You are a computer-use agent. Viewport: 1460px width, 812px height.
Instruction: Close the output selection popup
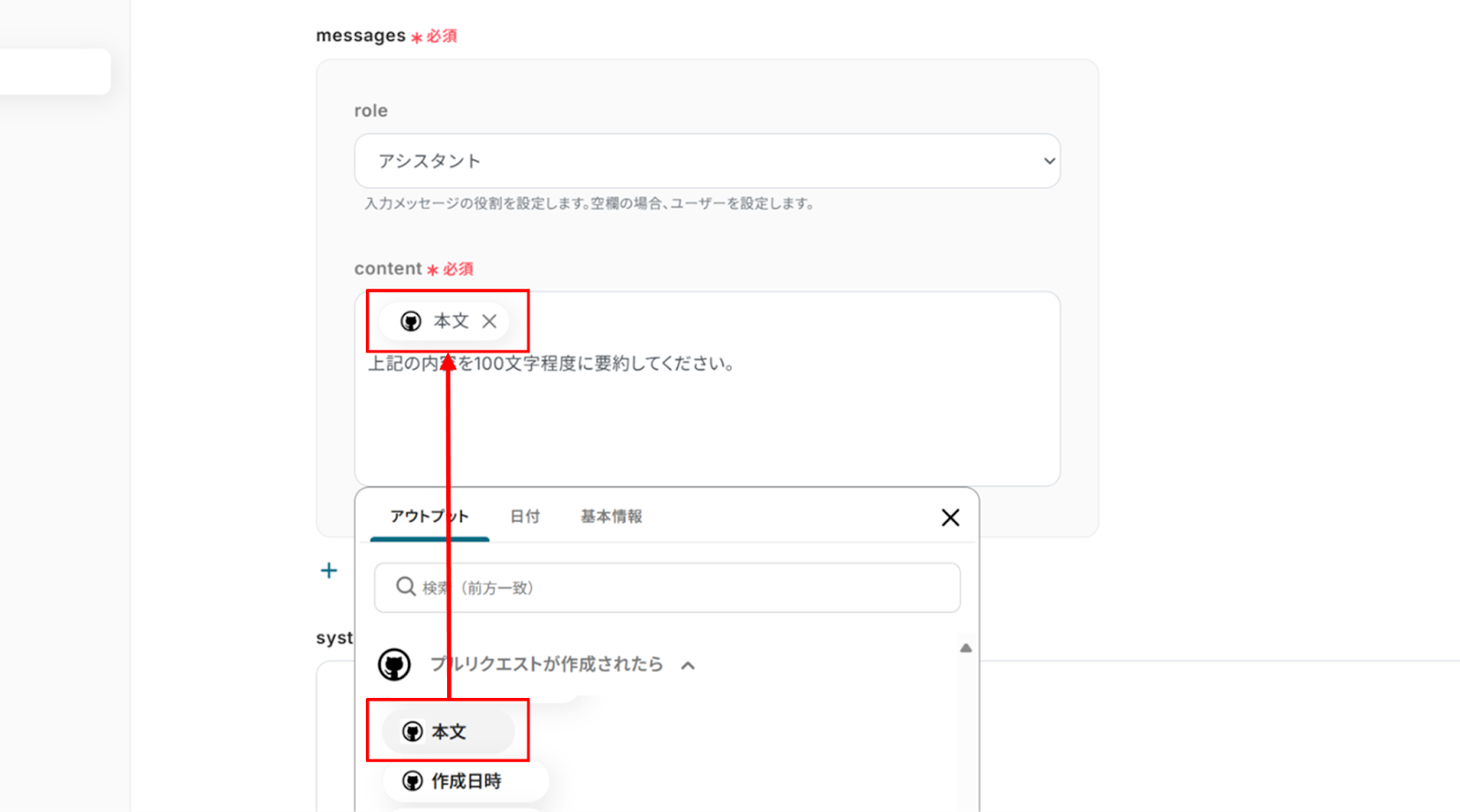(950, 517)
